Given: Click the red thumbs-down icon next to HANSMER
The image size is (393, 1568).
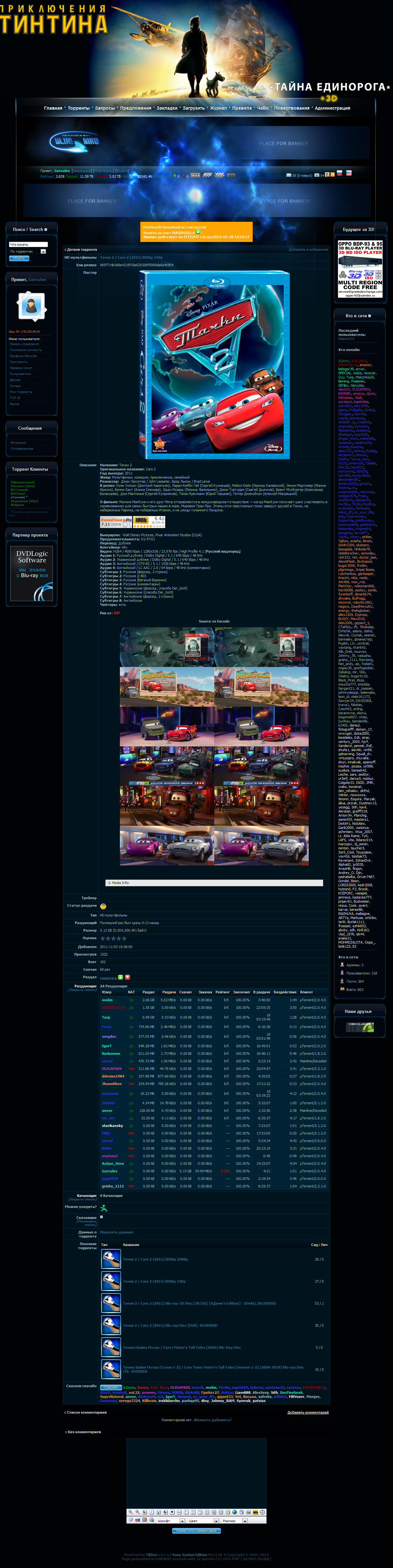Looking at the screenshot, I should tap(127, 978).
